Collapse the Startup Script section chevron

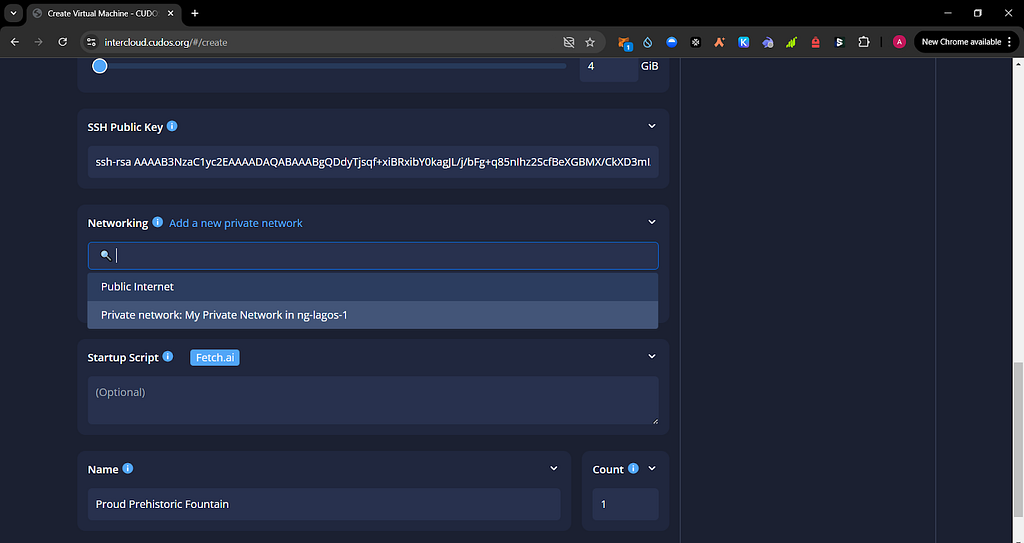click(652, 356)
